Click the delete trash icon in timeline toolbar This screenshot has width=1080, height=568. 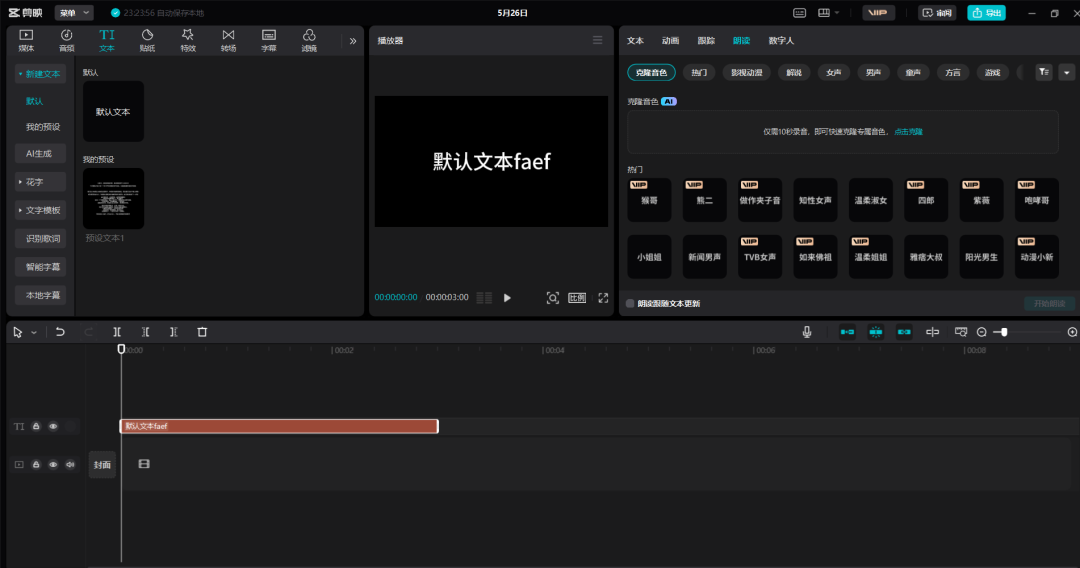(202, 332)
